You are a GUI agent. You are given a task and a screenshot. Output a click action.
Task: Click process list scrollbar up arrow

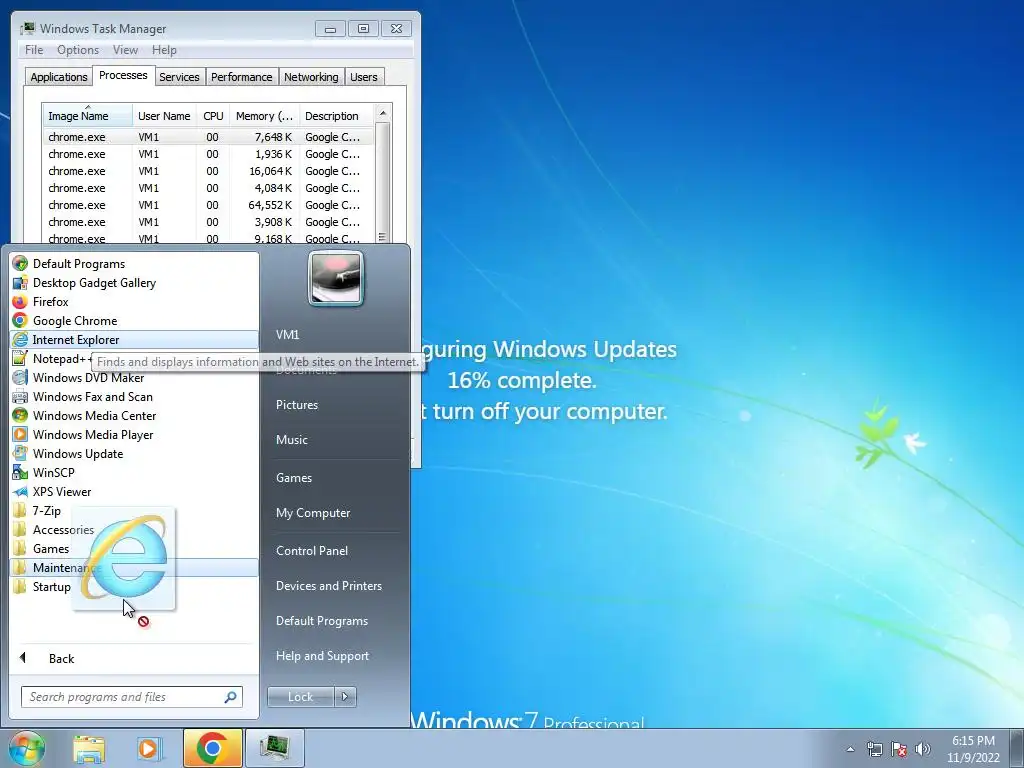[383, 113]
